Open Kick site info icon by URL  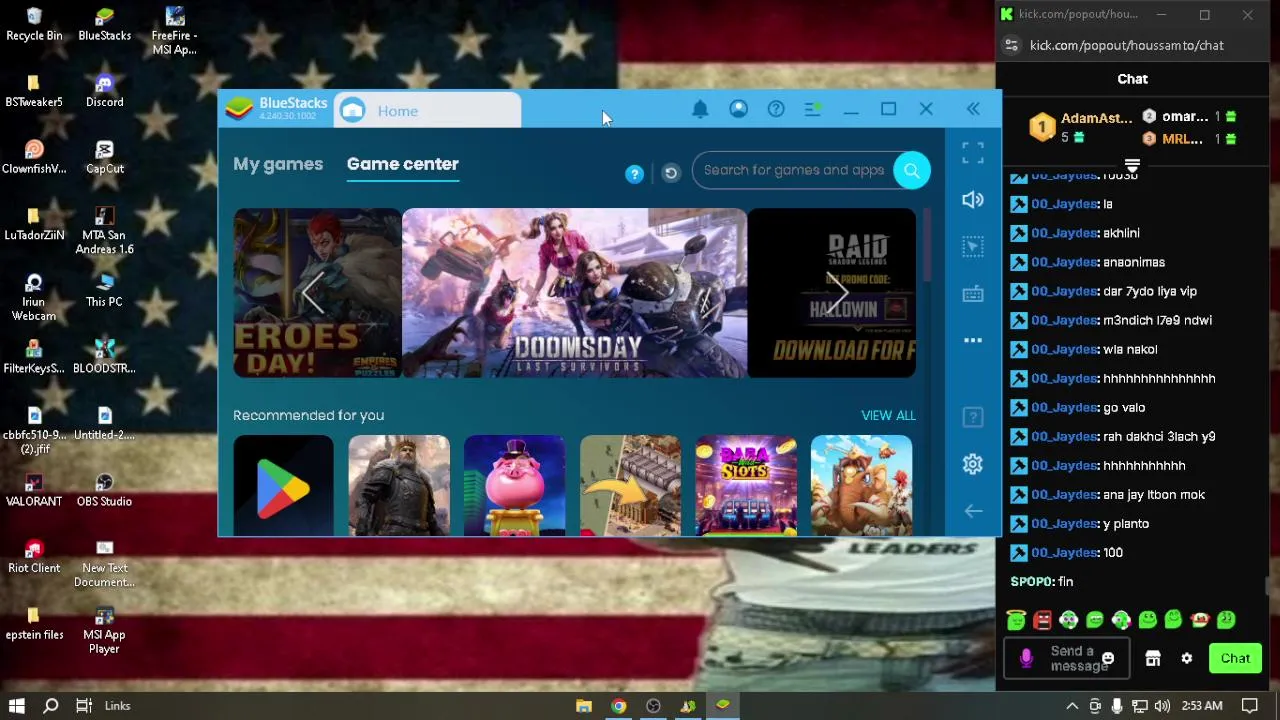1011,45
